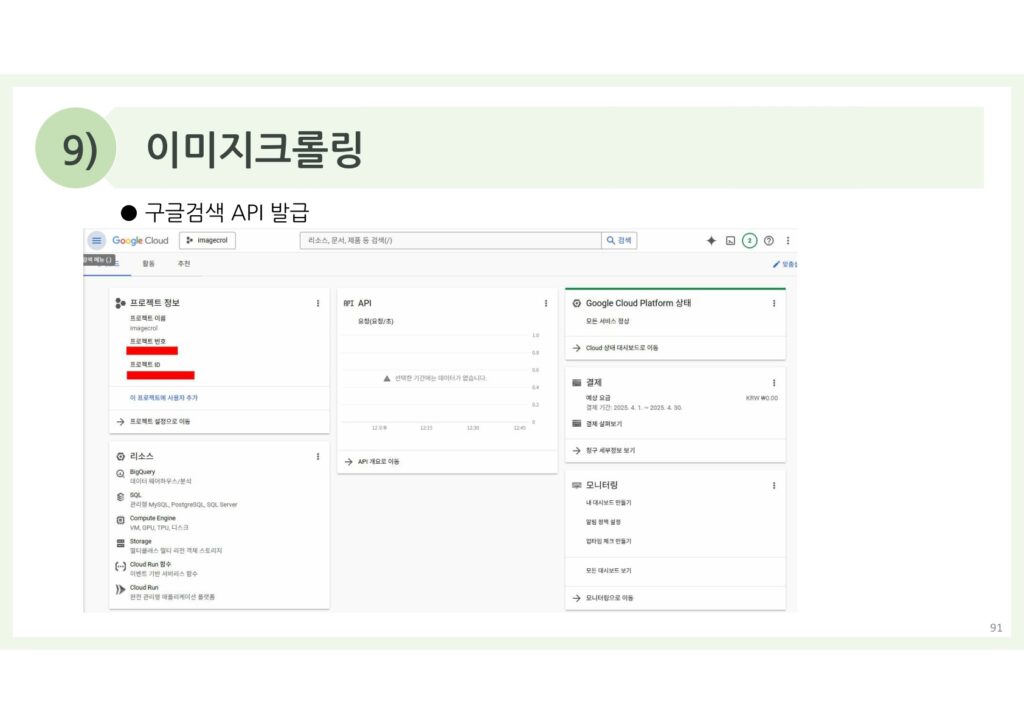
Task: Open the Compute Engine resource icon
Action: tap(120, 520)
